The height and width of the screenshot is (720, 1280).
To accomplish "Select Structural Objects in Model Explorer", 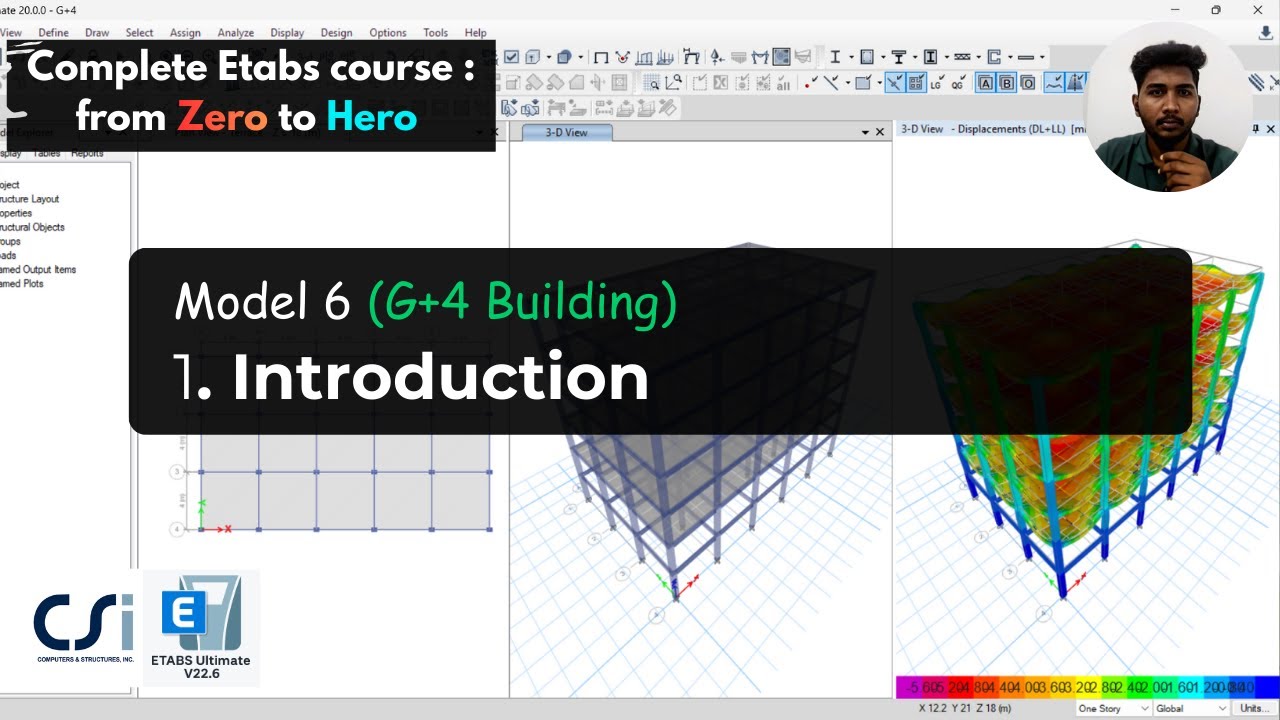I will click(32, 227).
